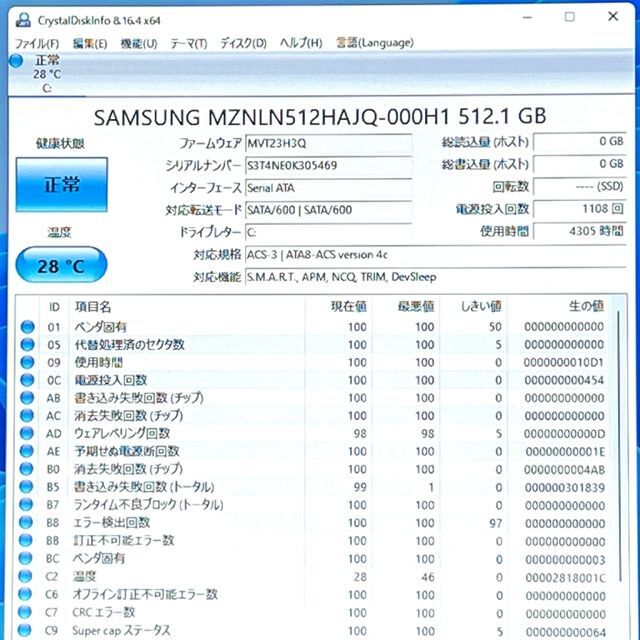Maximize the CrystalDiskInfo window
The height and width of the screenshot is (640, 640).
570,17
